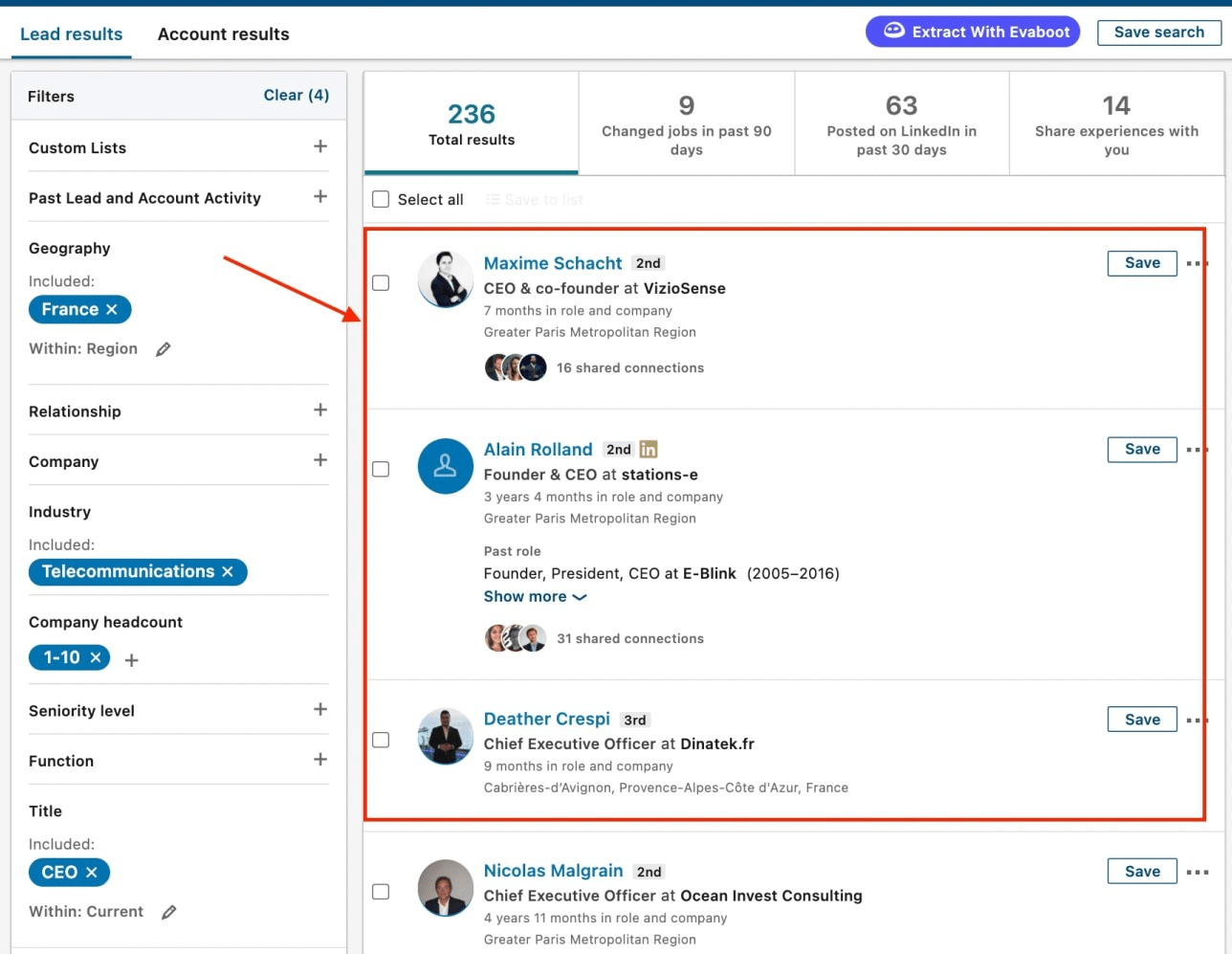Image resolution: width=1232 pixels, height=954 pixels.
Task: Expand the Seniority level filter
Action: [320, 709]
